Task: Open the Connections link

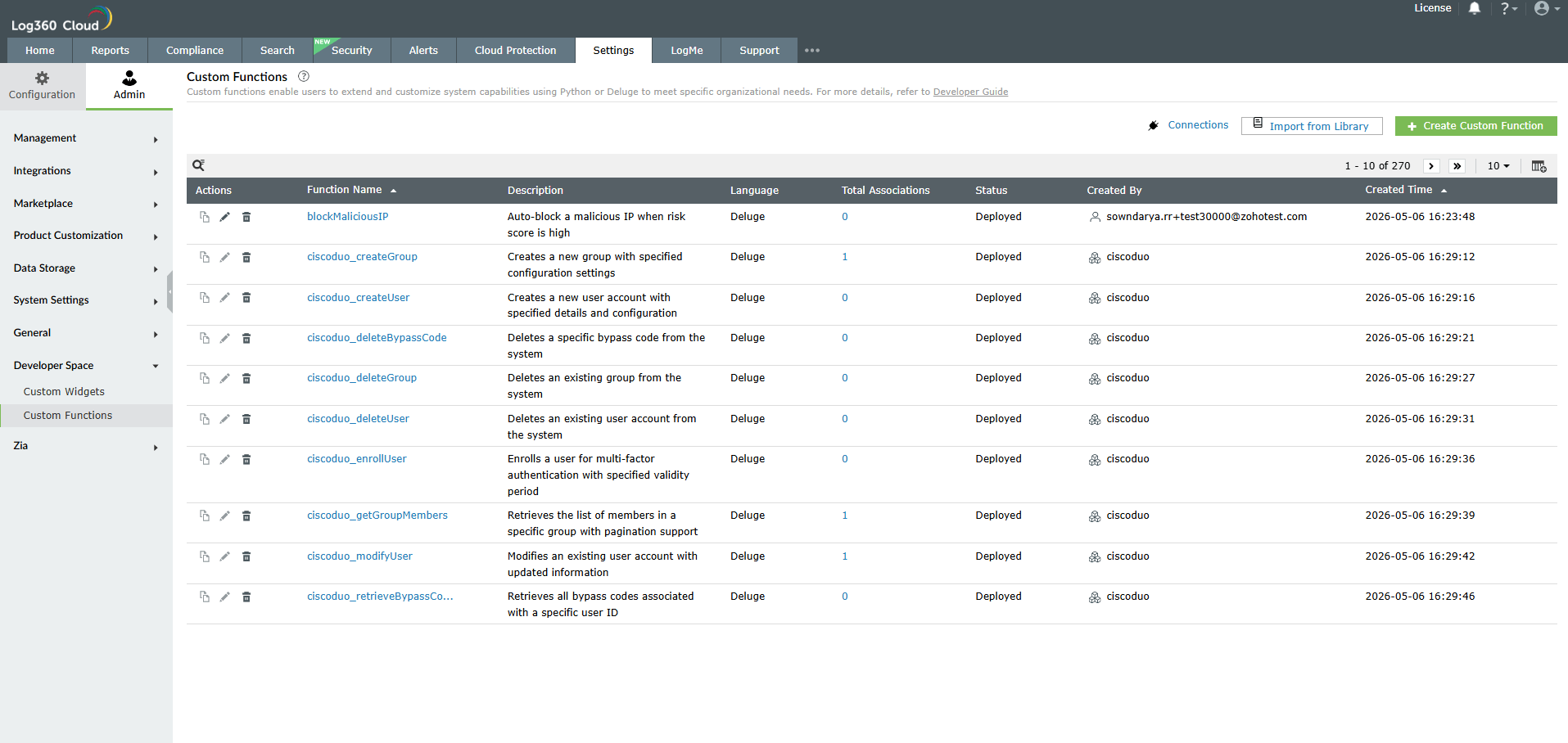Action: click(1198, 125)
